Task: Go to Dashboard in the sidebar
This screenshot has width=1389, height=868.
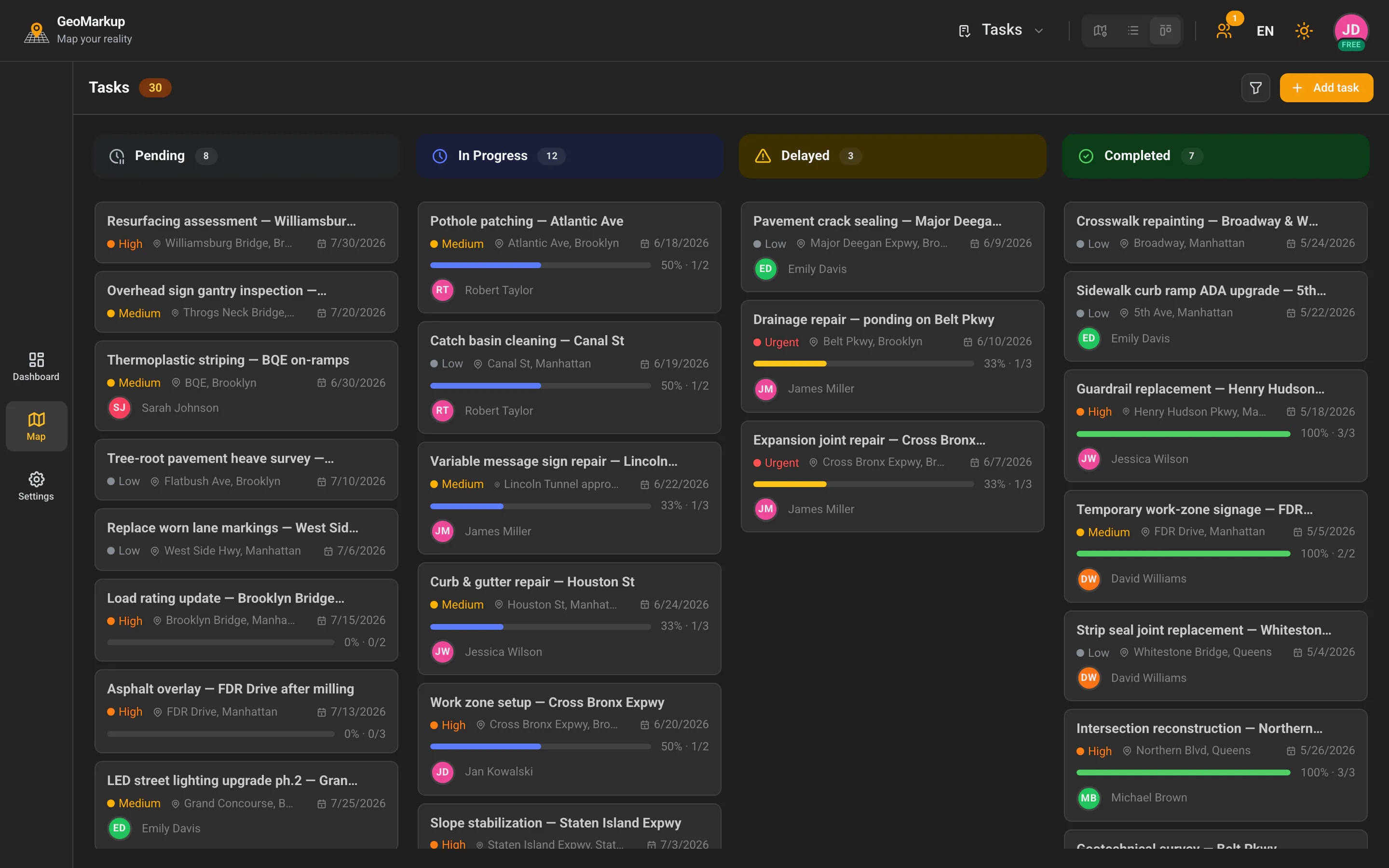Action: pos(36,367)
